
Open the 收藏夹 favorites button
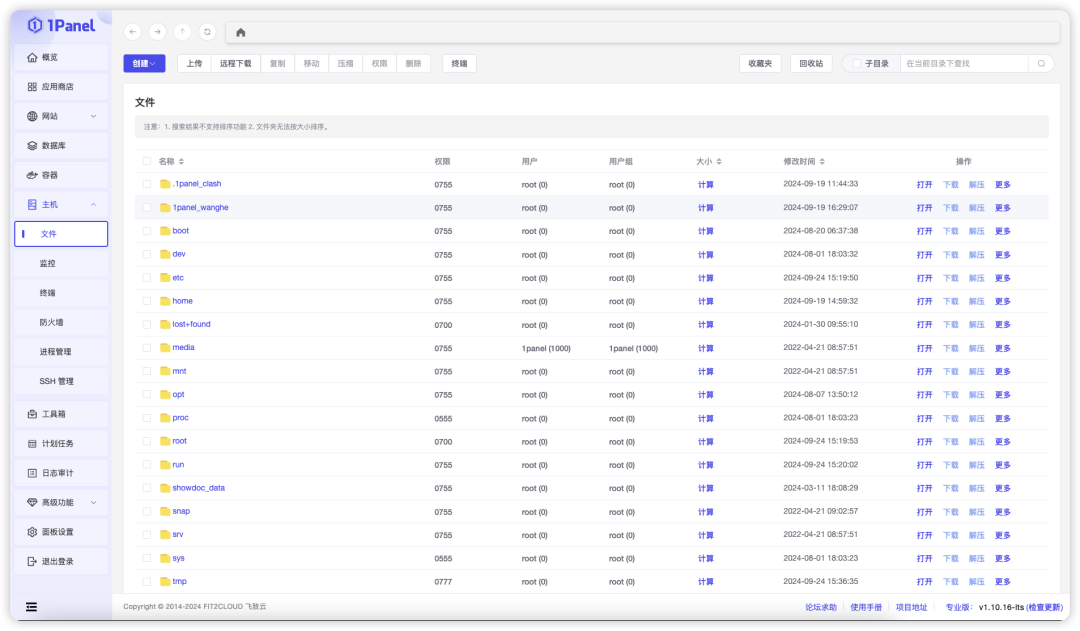(x=760, y=63)
